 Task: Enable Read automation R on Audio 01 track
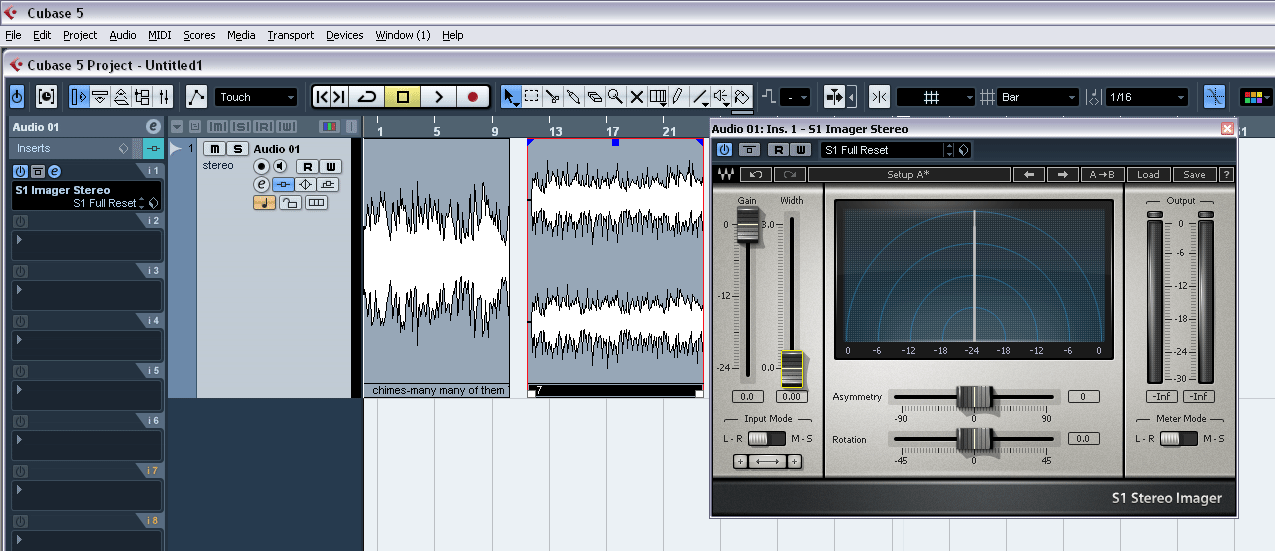(x=307, y=166)
